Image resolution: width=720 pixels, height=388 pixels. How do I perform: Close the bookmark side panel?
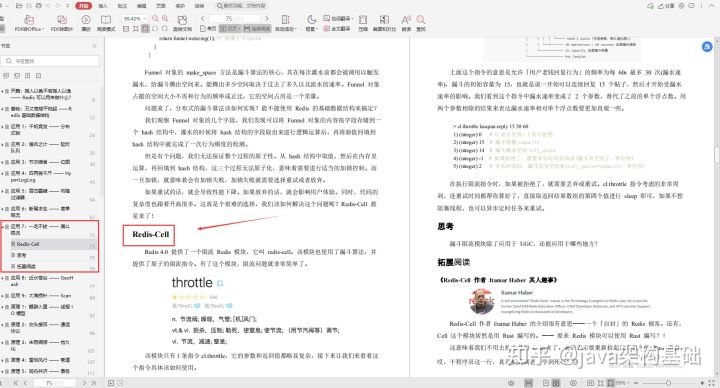[95, 46]
